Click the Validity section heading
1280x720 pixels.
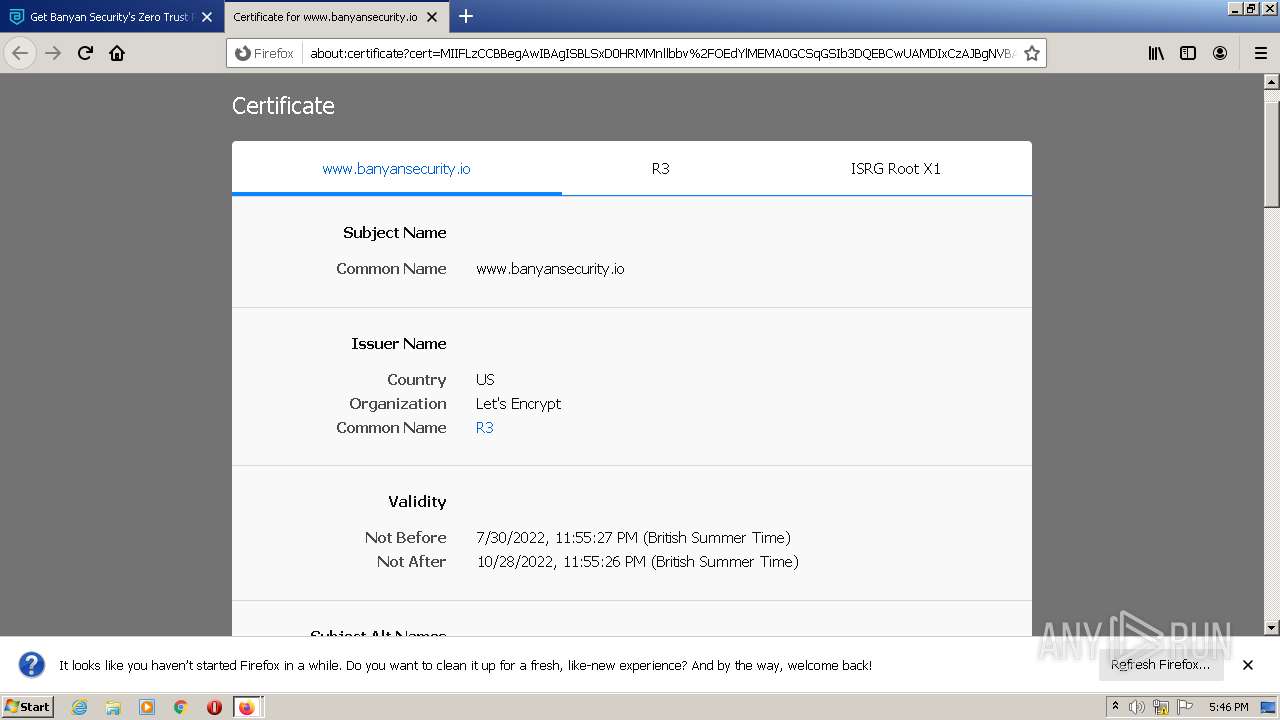pos(417,502)
